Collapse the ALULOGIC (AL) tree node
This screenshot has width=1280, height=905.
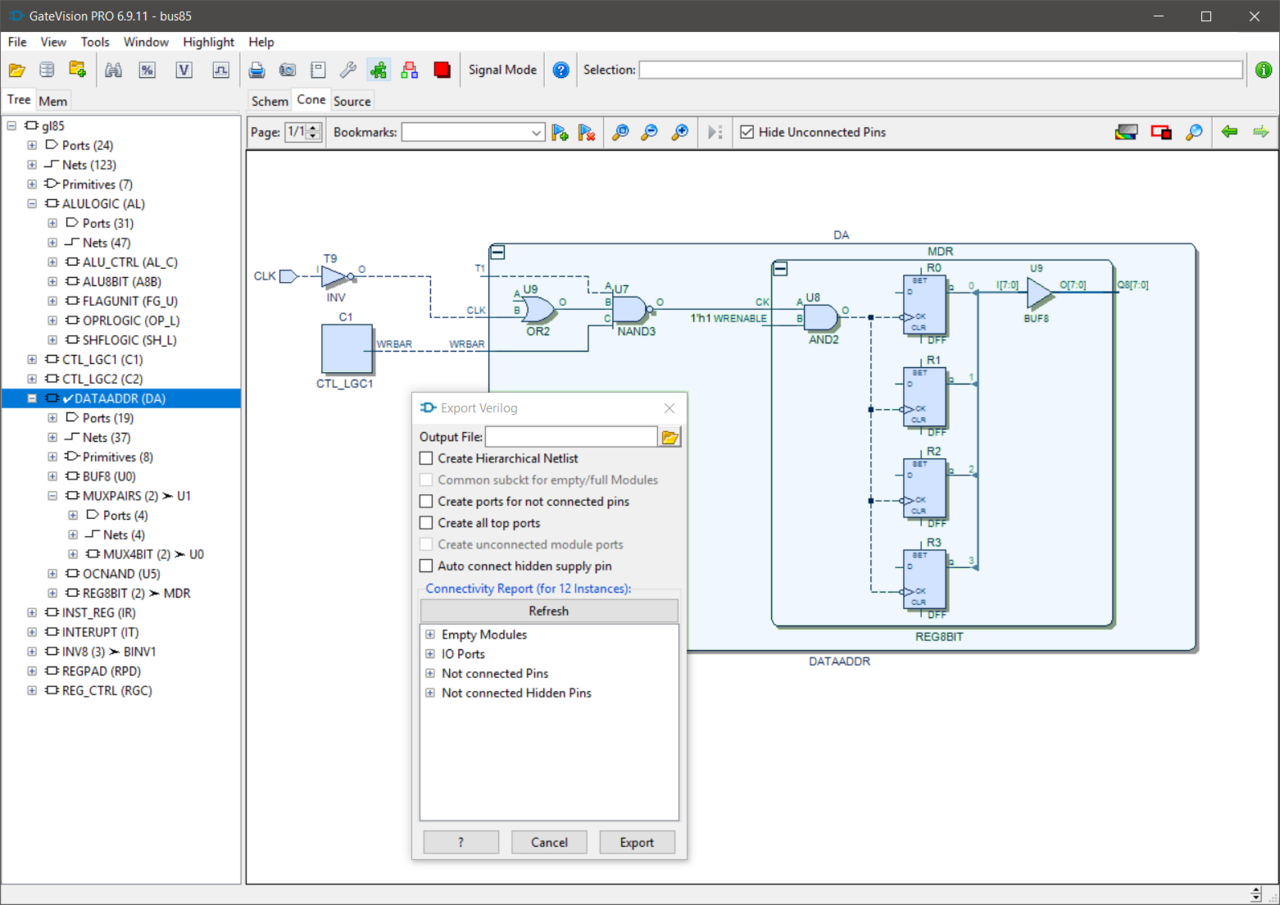(32, 203)
